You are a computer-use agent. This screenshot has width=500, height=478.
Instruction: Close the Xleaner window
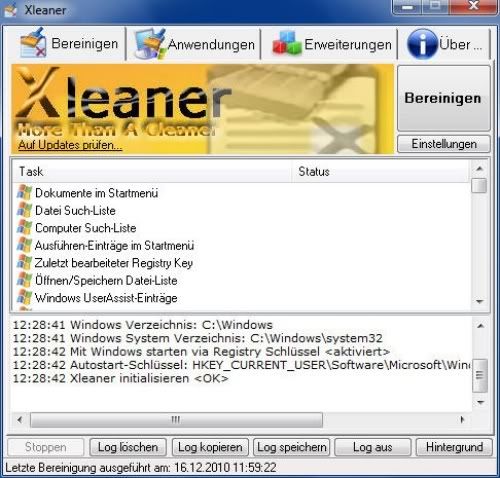coord(473,7)
